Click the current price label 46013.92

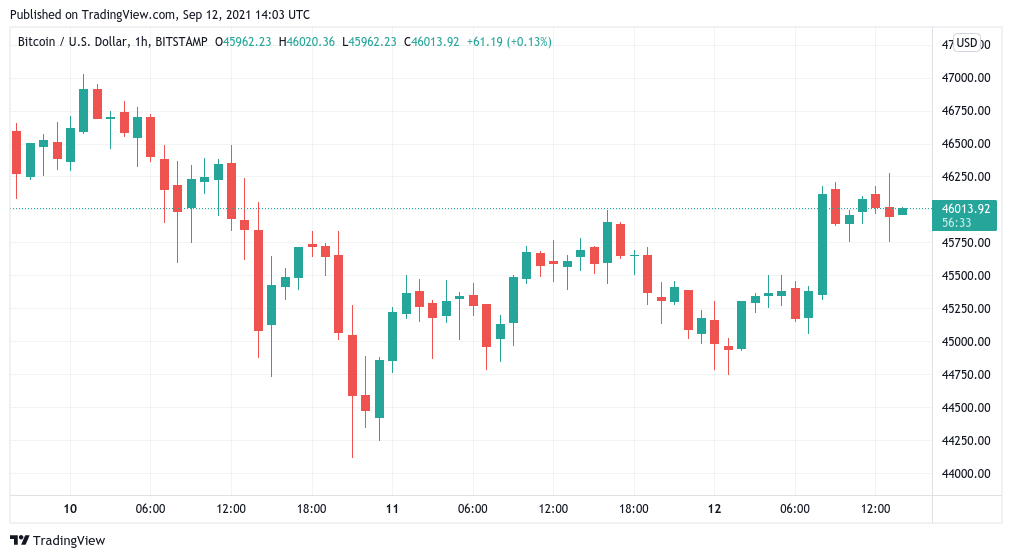point(965,208)
